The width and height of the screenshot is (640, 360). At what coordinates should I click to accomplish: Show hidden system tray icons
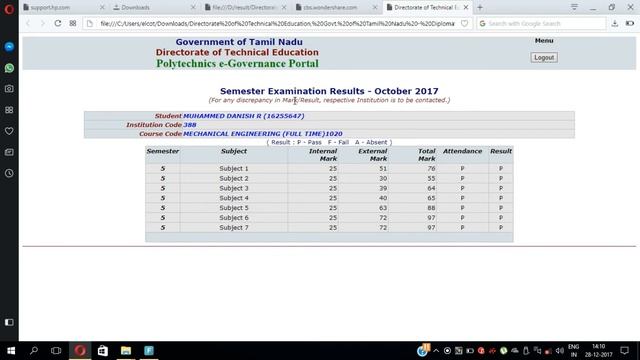pos(436,351)
